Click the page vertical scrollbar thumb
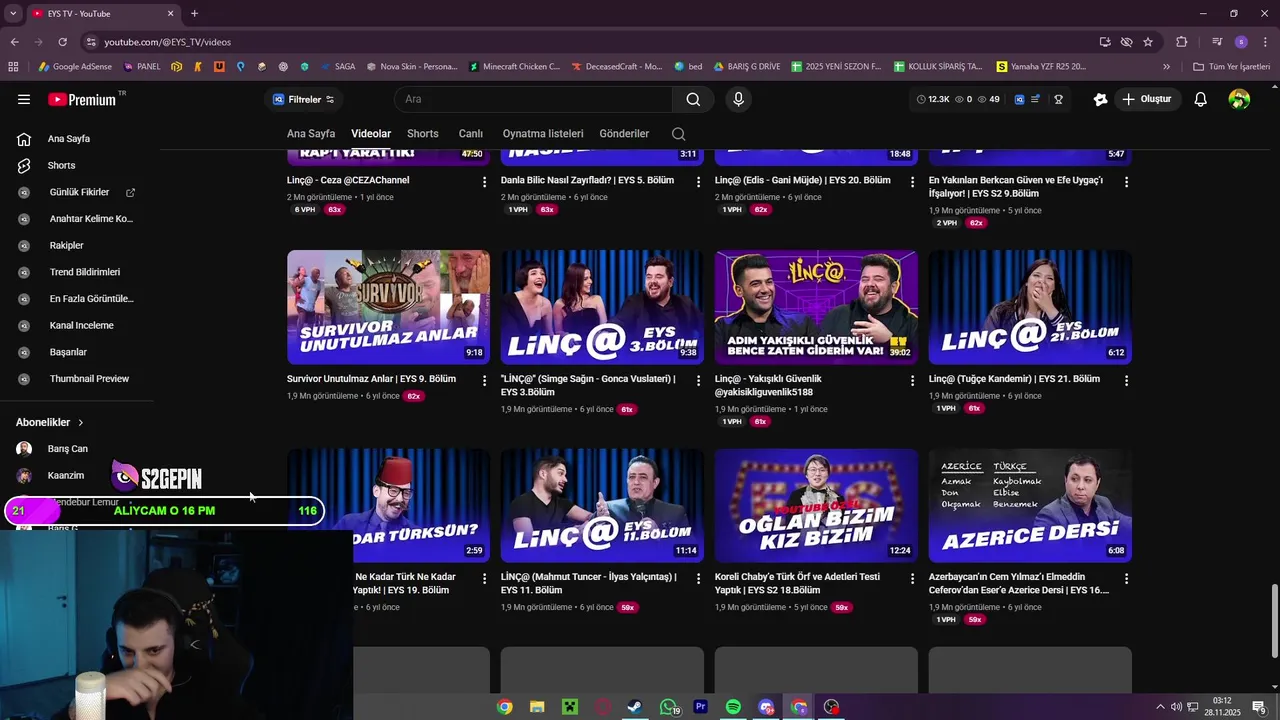The width and height of the screenshot is (1280, 720). (1274, 621)
